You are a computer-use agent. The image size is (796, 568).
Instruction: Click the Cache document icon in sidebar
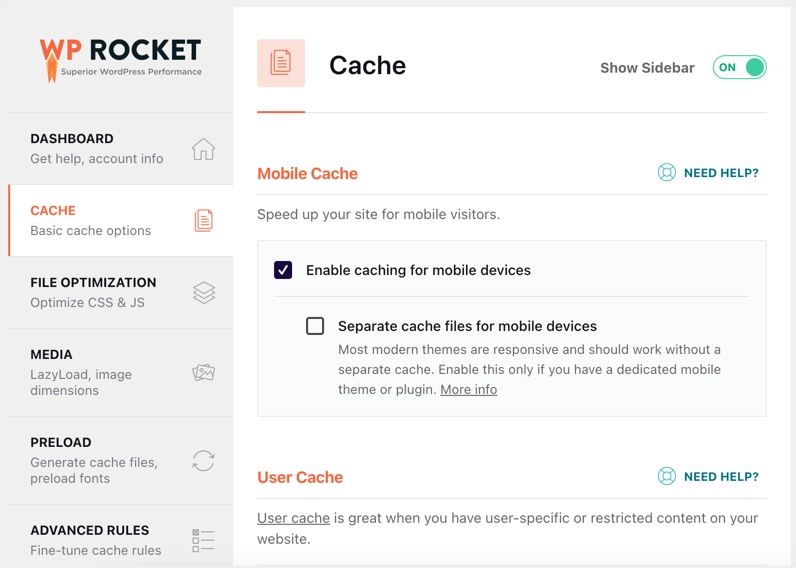203,221
